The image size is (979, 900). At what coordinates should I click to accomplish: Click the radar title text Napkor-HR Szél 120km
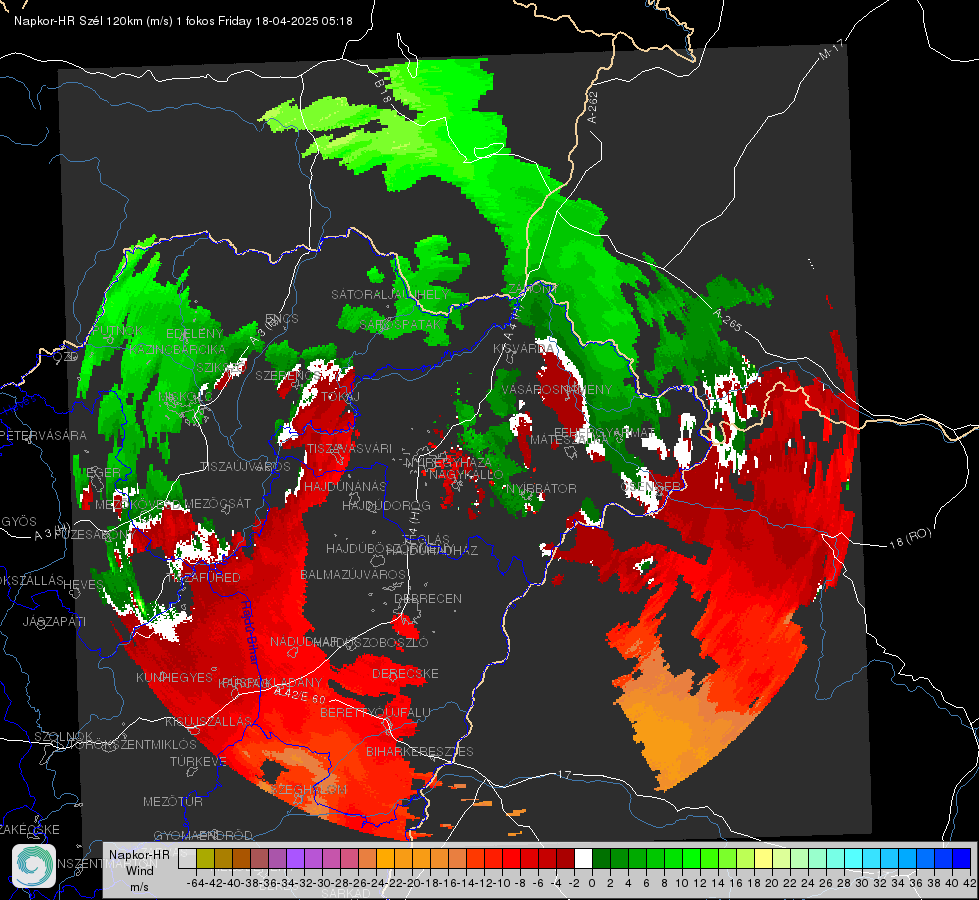coord(79,21)
